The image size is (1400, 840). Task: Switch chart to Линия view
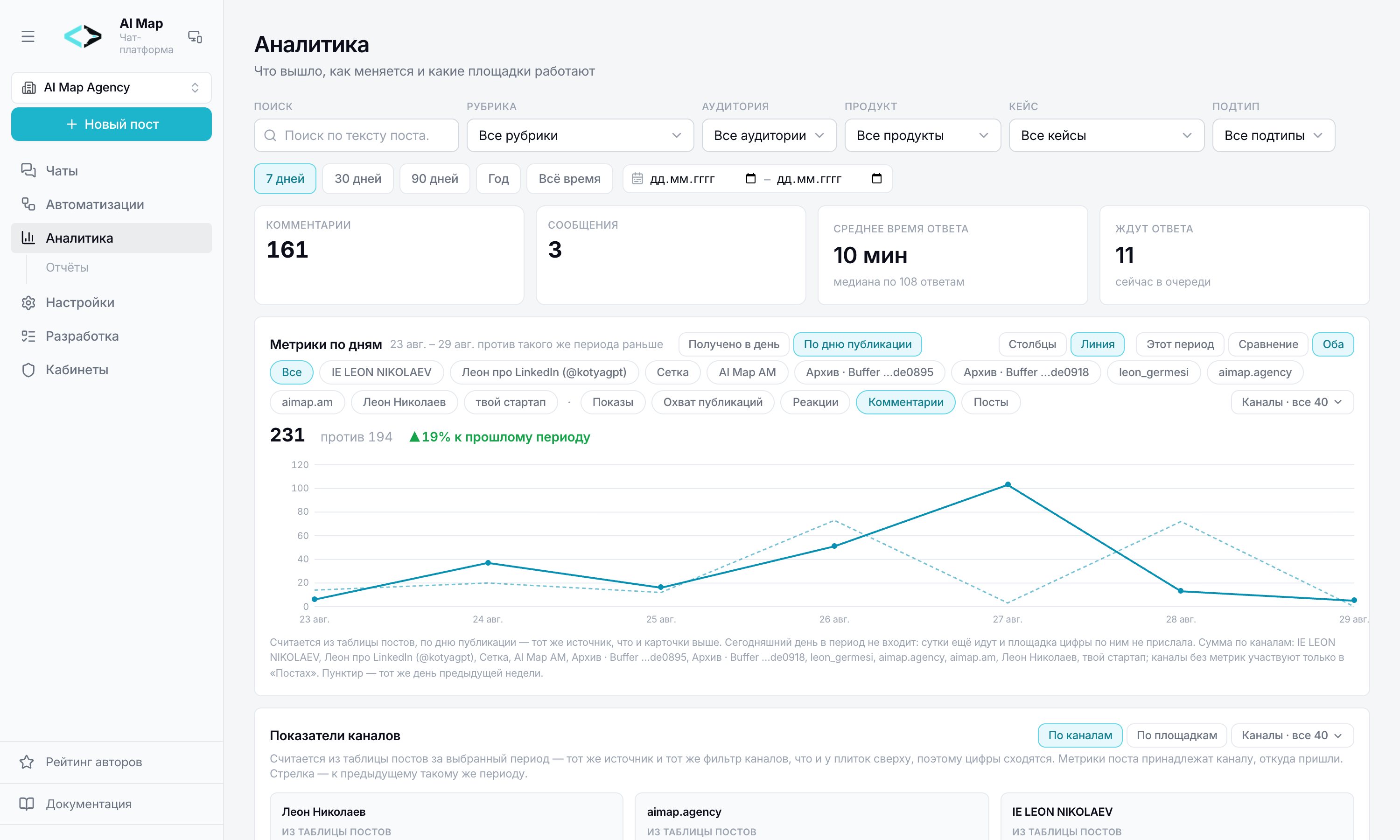[x=1097, y=344]
